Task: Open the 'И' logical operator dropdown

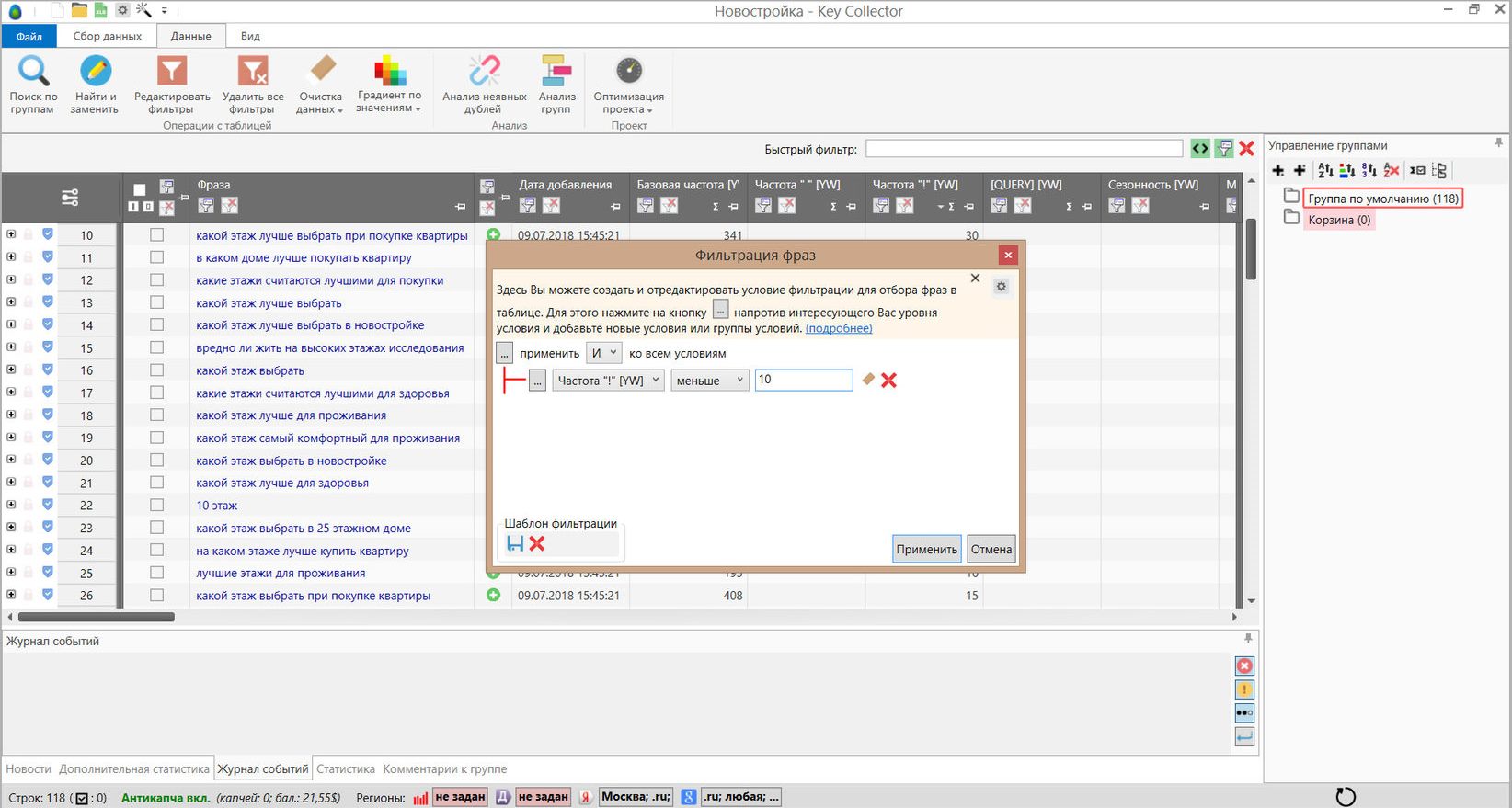Action: (x=603, y=353)
